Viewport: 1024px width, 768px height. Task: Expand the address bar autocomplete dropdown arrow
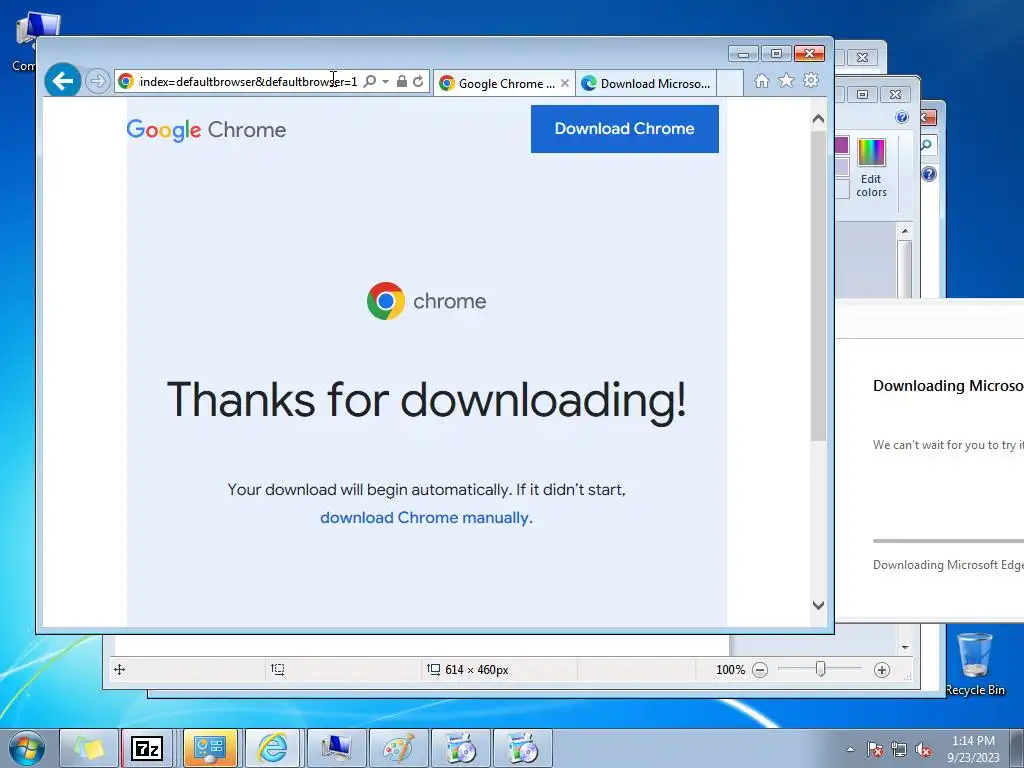click(385, 81)
